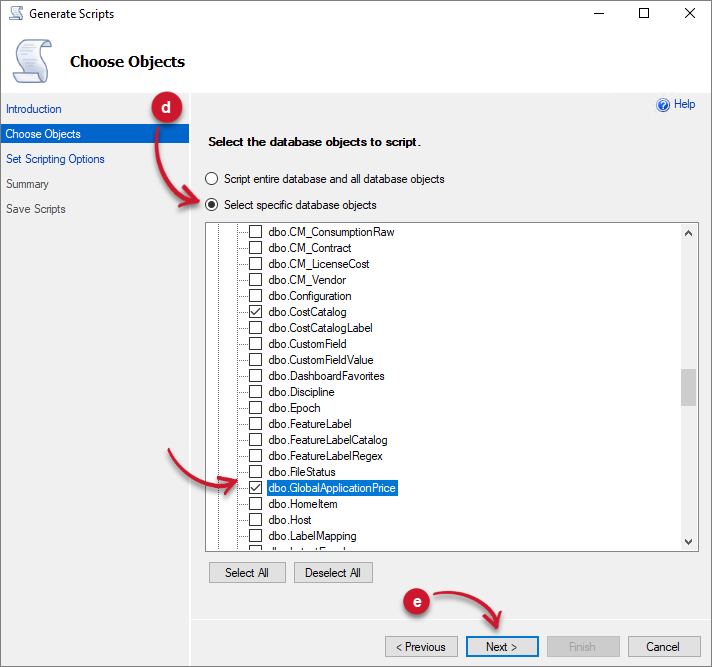Check the dbo.CustomFieldValue checkbox
This screenshot has height=667, width=712.
(256, 360)
